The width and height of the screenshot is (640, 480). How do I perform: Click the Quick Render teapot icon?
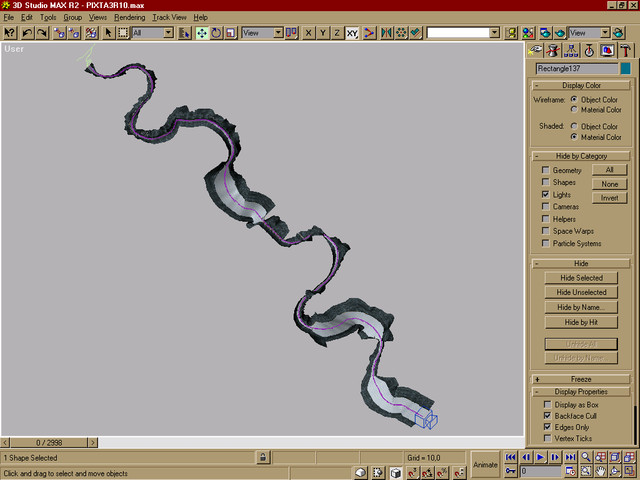click(560, 33)
